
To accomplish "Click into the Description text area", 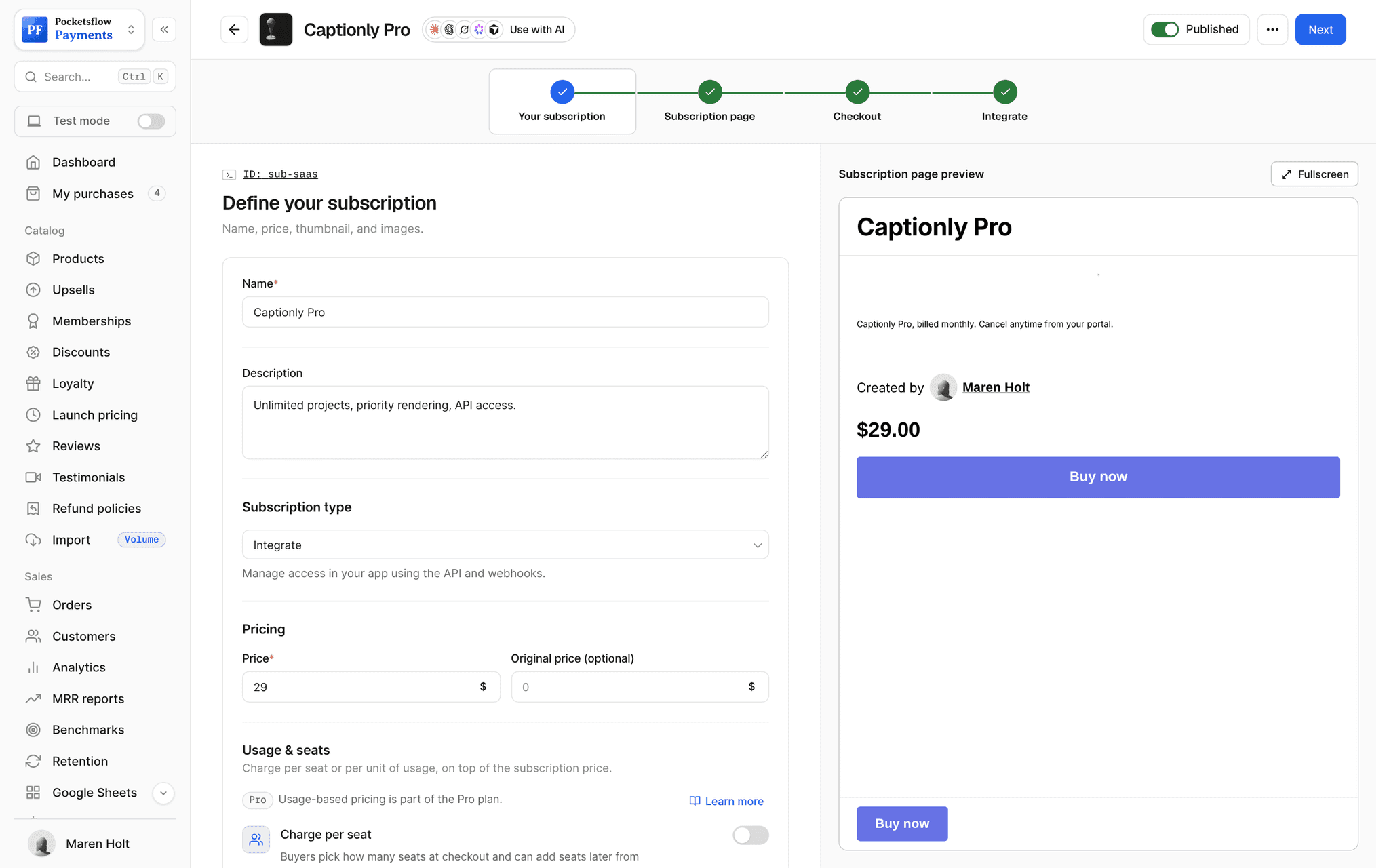I will point(505,422).
